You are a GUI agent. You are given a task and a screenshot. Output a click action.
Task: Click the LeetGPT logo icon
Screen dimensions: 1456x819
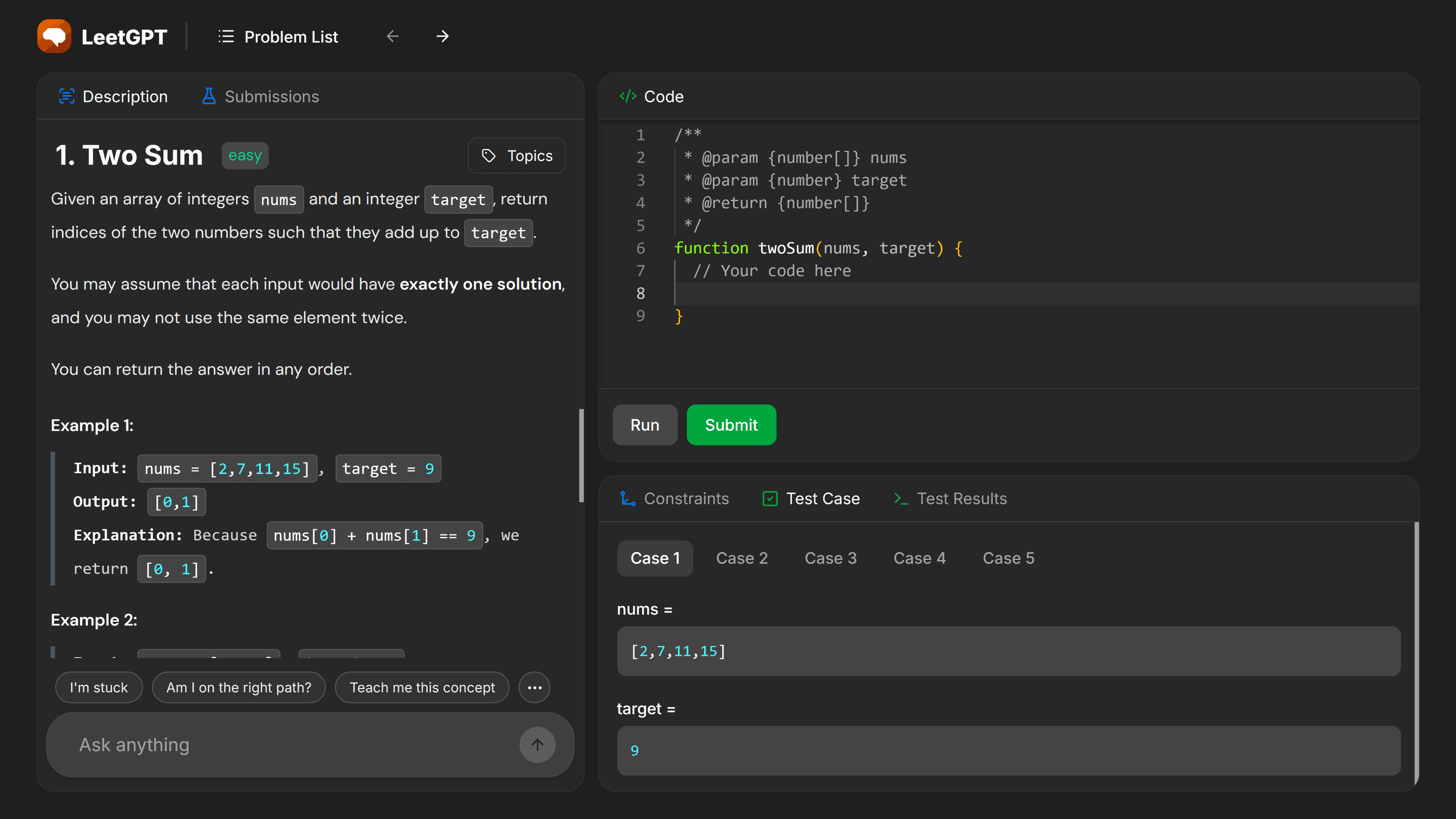click(x=54, y=37)
